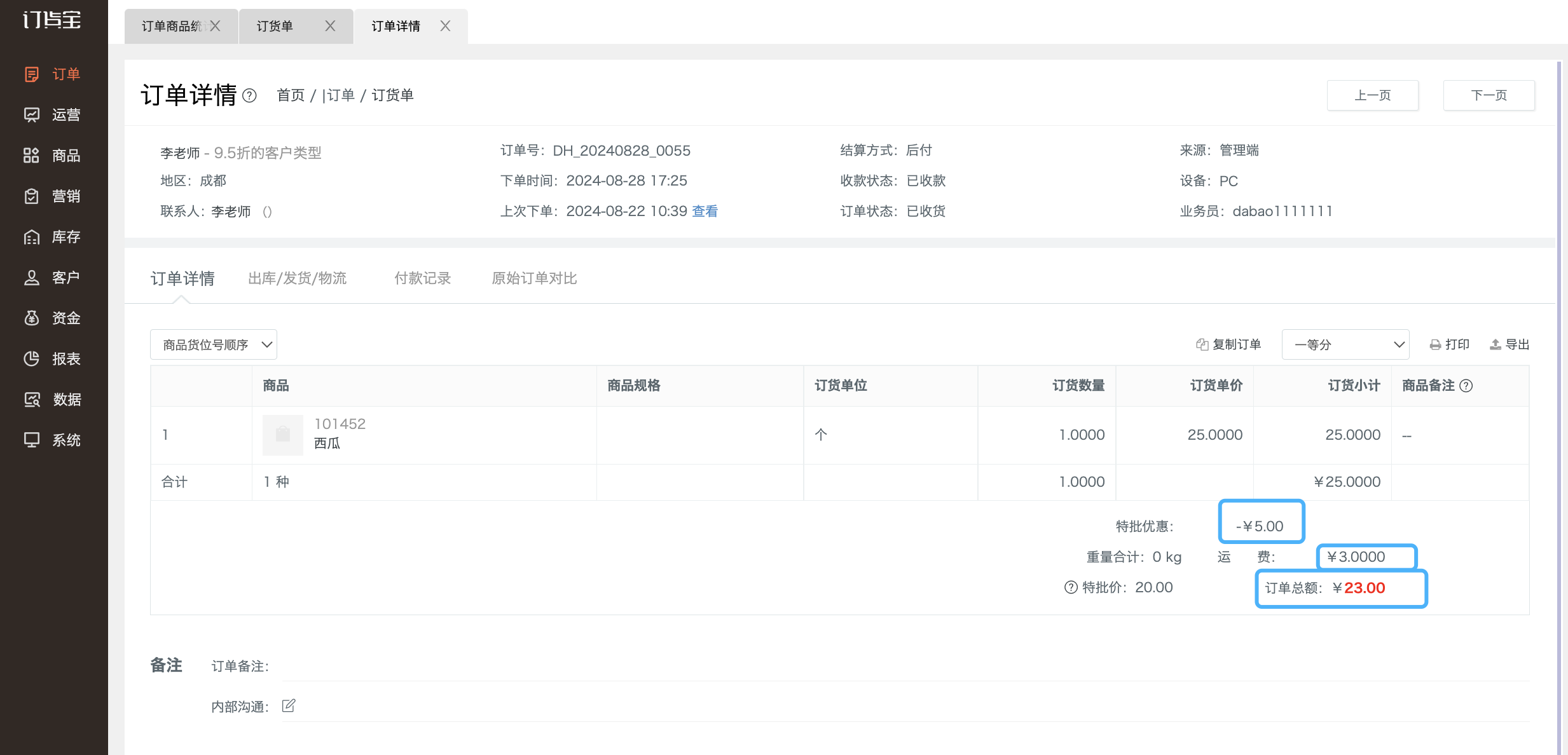Click the 复制订单 button

1228,344
